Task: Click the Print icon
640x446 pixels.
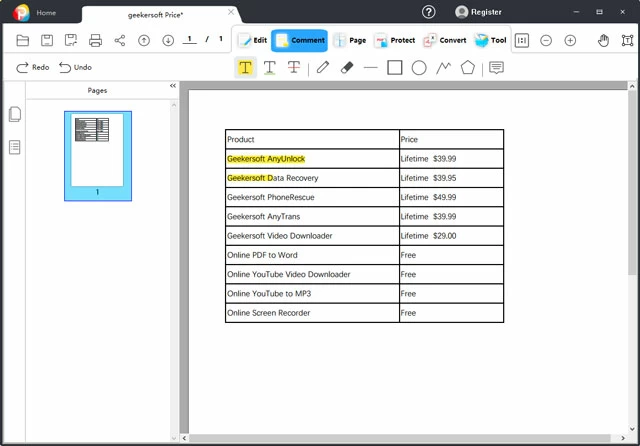Action: click(96, 41)
